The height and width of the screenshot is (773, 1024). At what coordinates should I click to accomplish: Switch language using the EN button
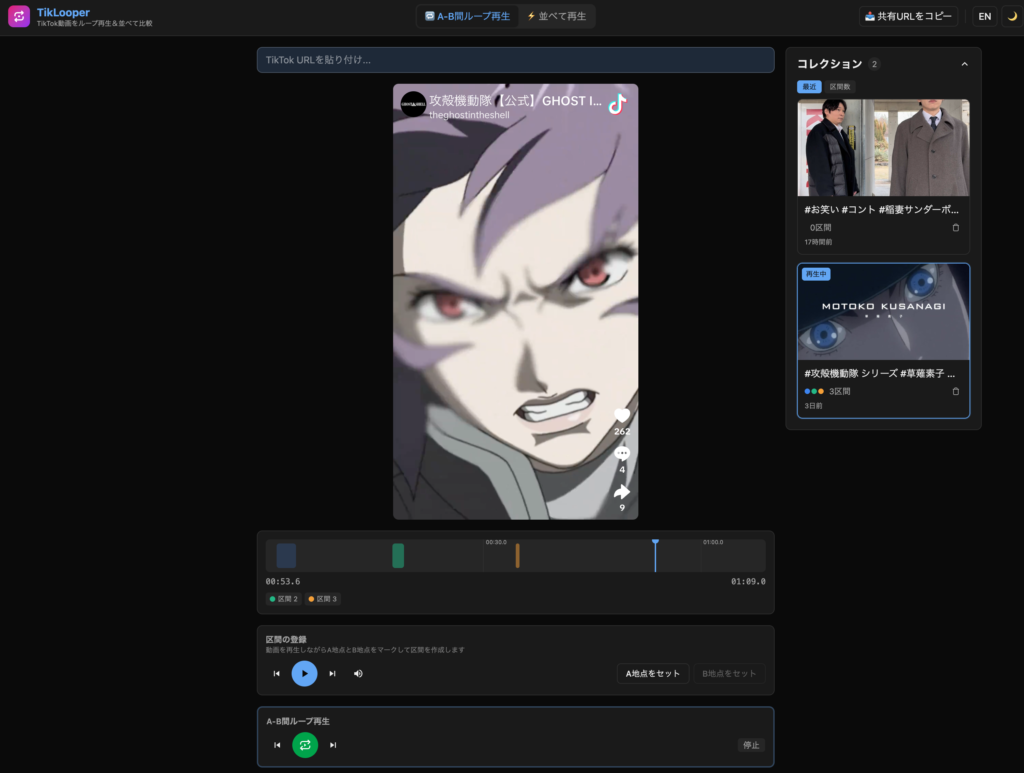click(x=984, y=16)
